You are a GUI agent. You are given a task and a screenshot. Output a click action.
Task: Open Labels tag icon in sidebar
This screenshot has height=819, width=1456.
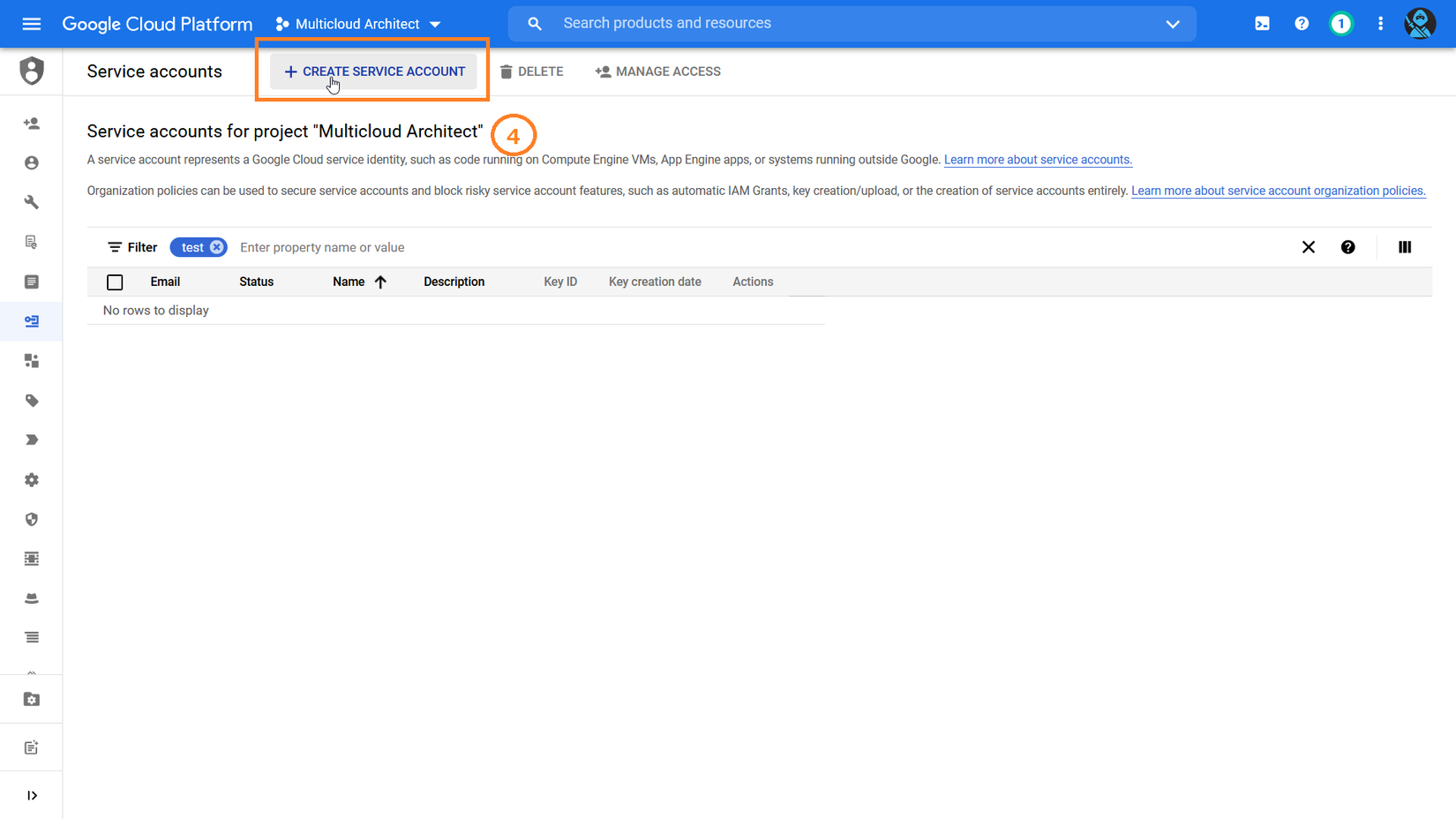pyautogui.click(x=32, y=401)
